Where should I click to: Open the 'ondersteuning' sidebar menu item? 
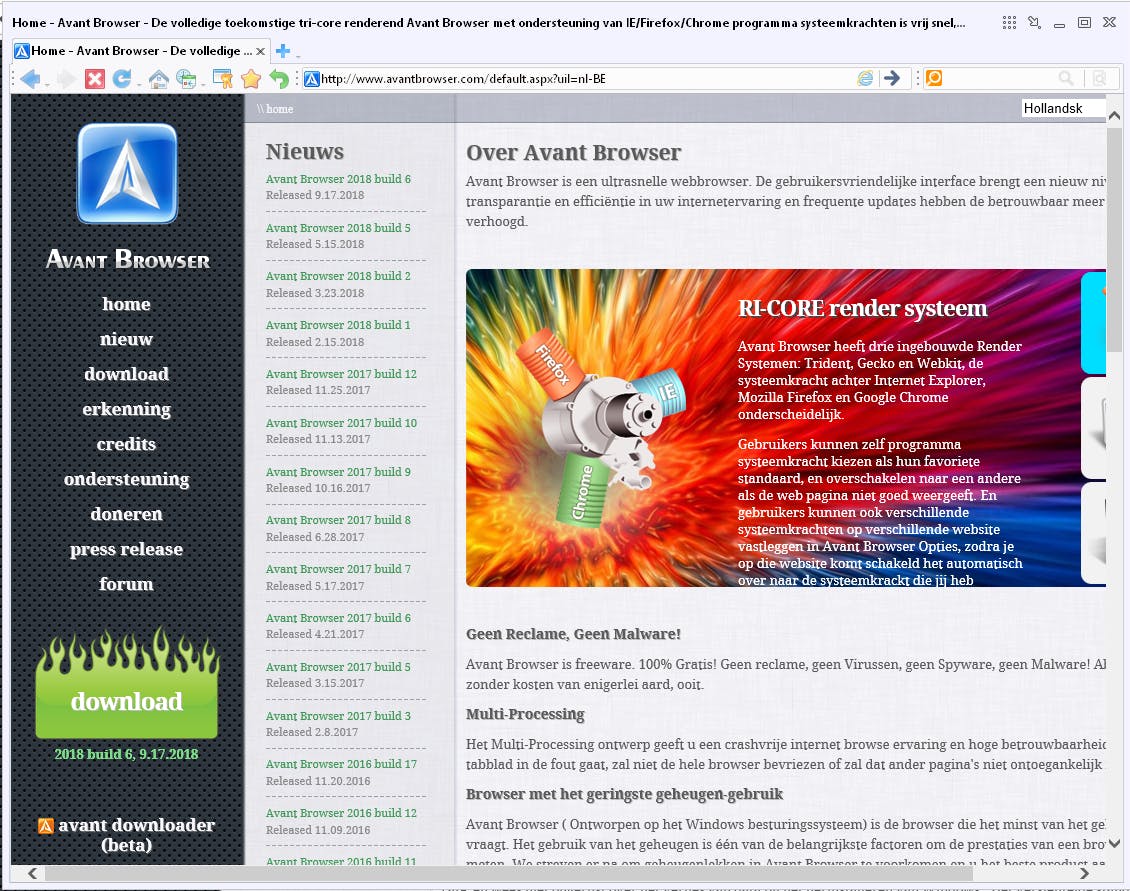click(126, 479)
